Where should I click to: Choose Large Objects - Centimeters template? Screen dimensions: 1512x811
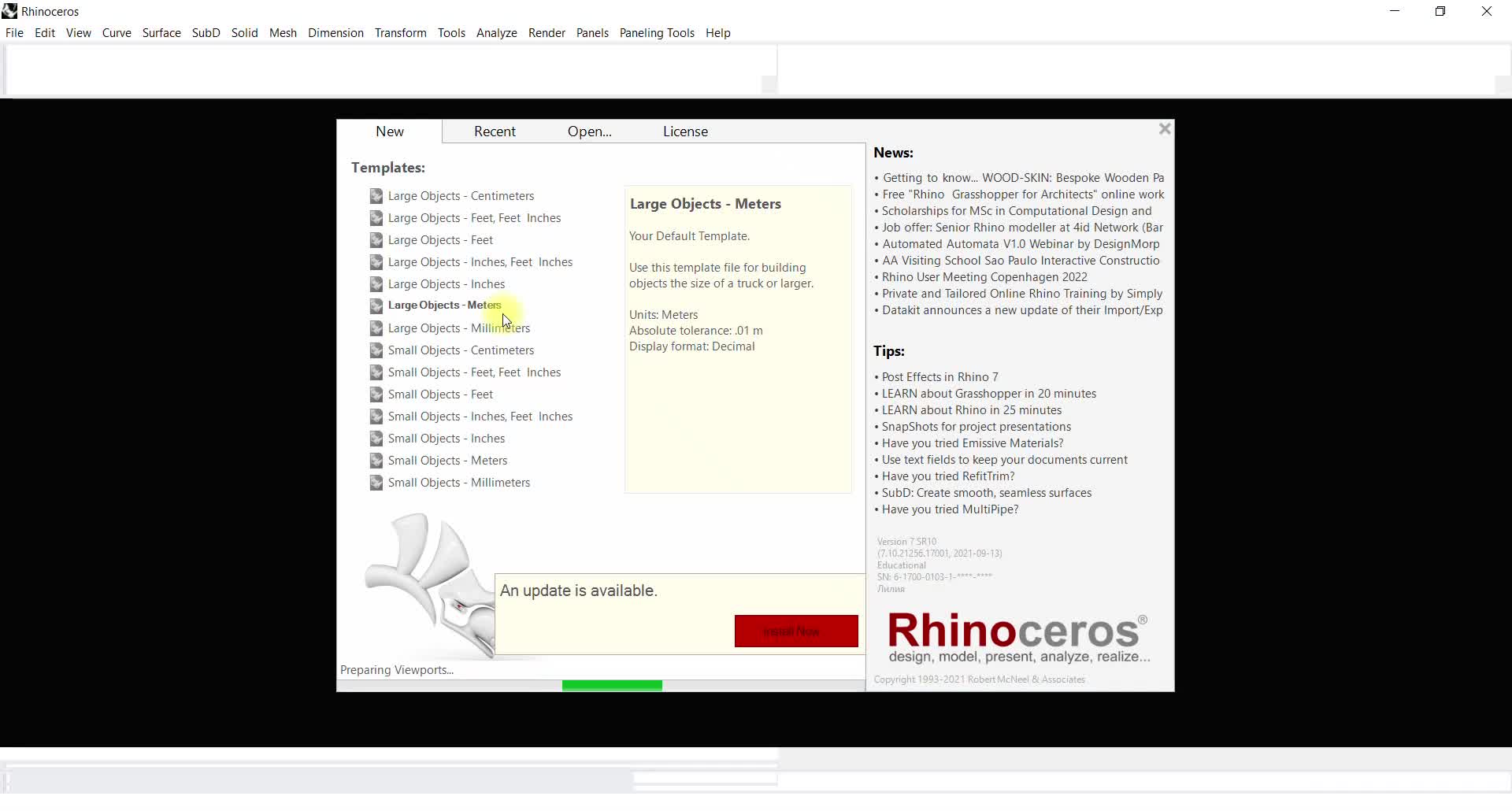461,196
